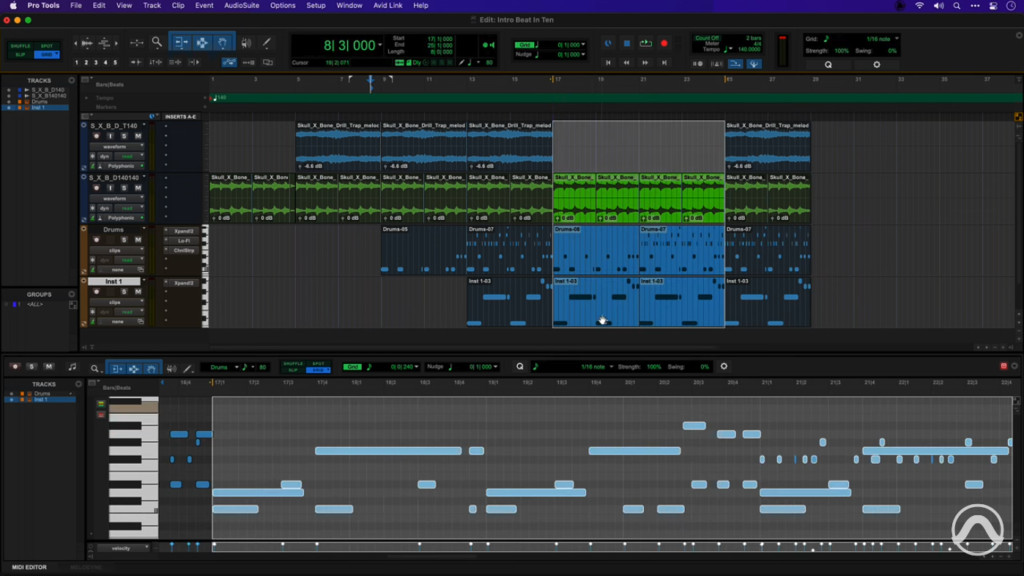Open the Clip menu

click(x=178, y=5)
